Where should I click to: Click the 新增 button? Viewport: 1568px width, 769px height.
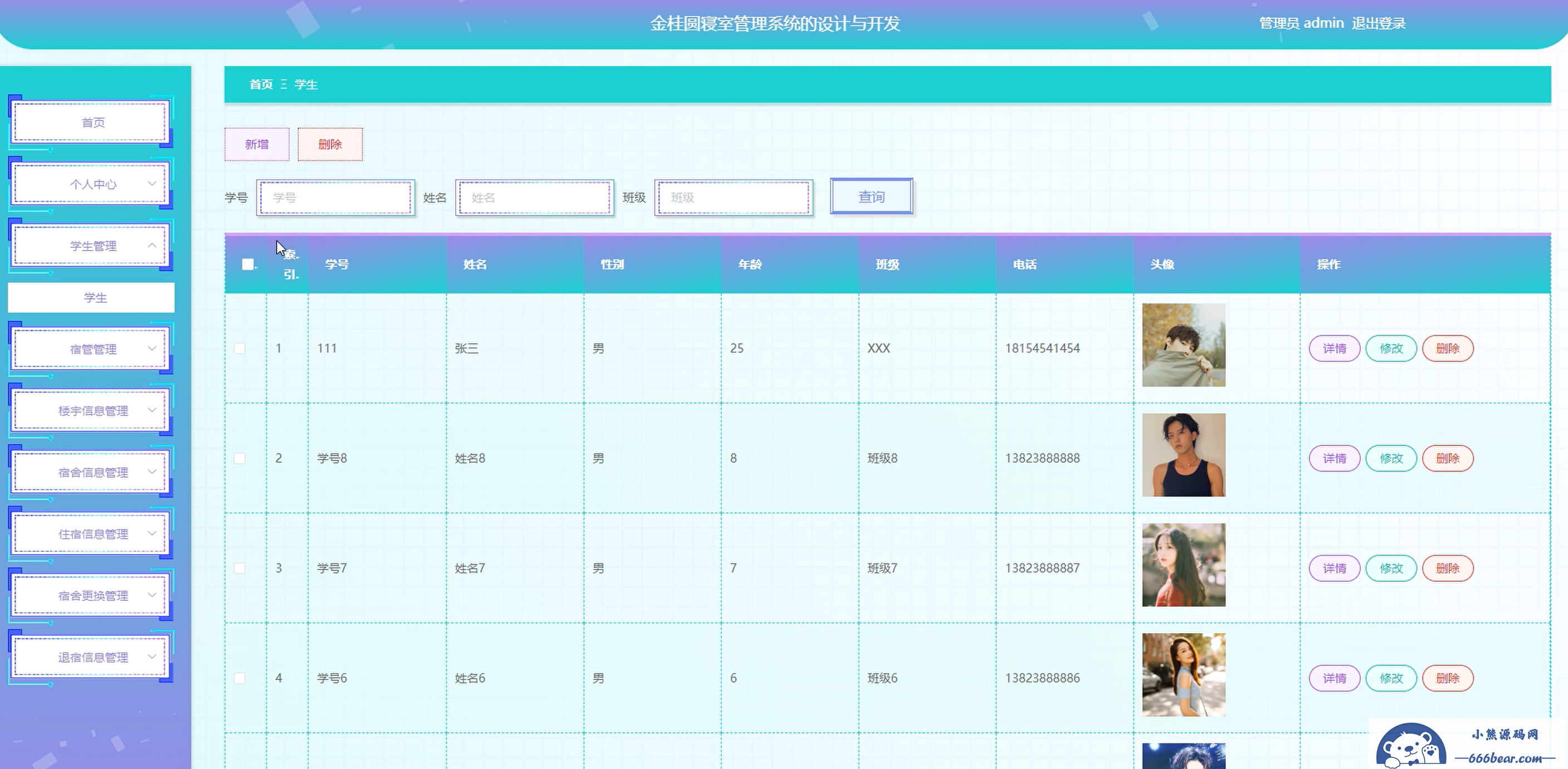coord(257,144)
